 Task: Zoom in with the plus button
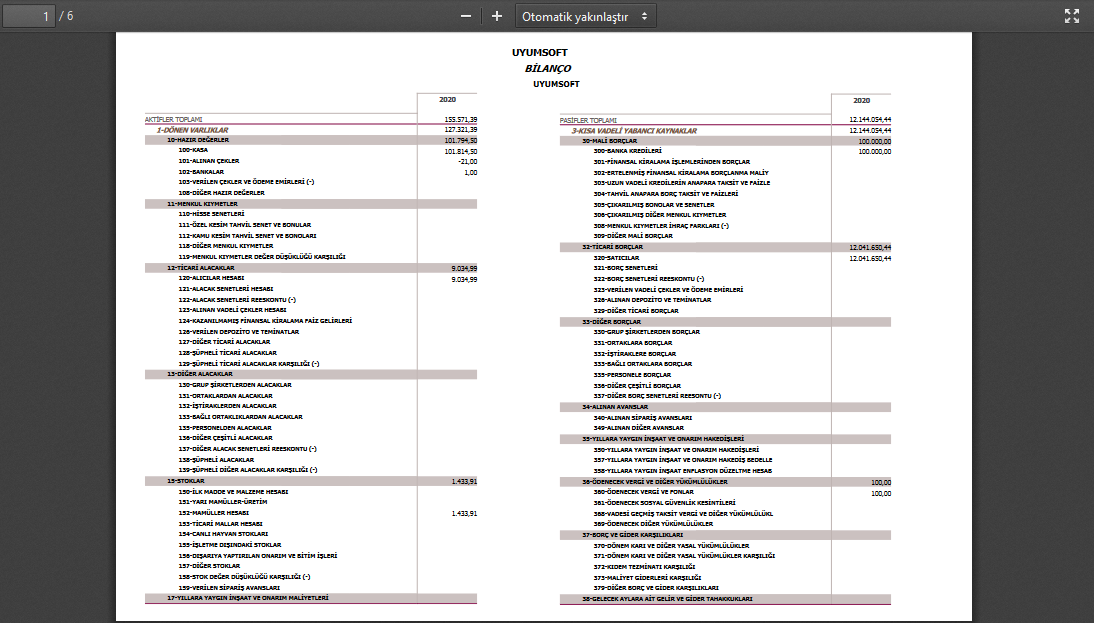pyautogui.click(x=497, y=16)
